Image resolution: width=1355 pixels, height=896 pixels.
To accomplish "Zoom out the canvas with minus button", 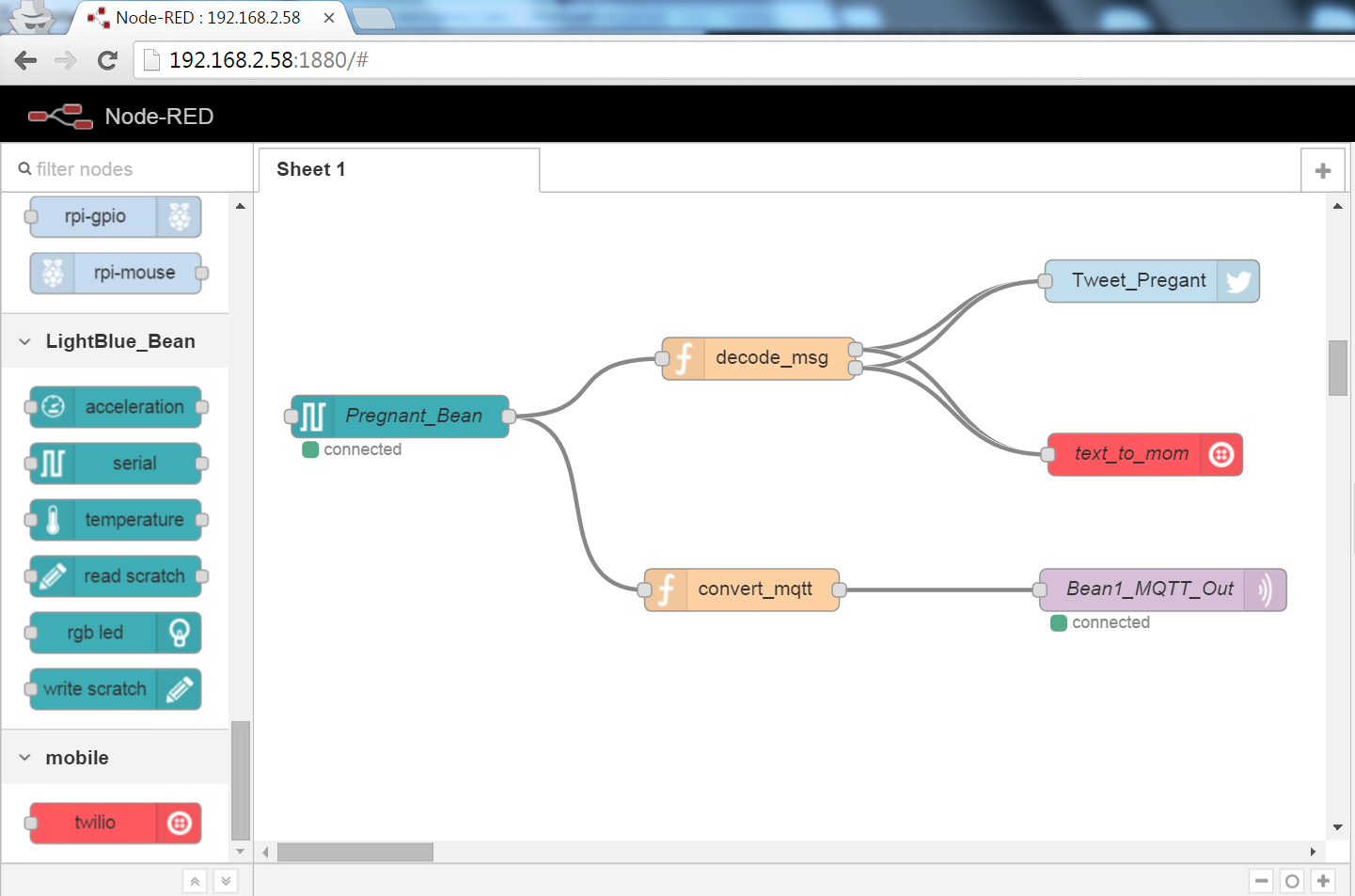I will point(1262,881).
